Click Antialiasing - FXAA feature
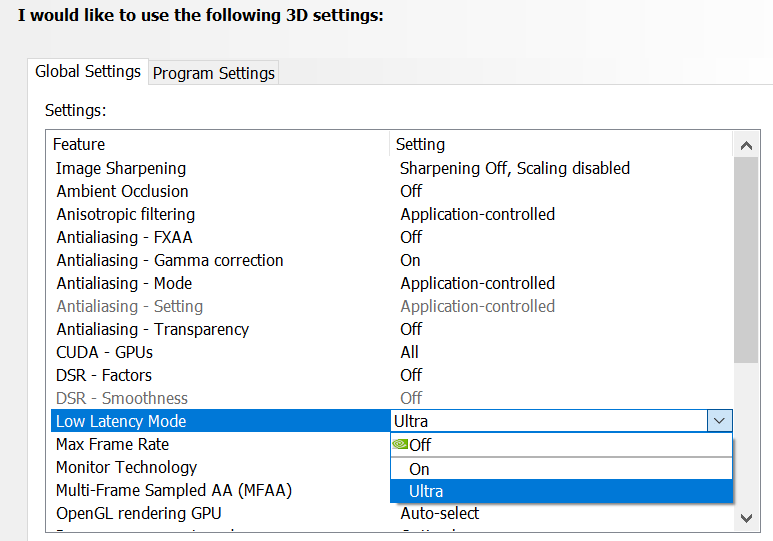Viewport: 773px width, 541px height. 124,237
